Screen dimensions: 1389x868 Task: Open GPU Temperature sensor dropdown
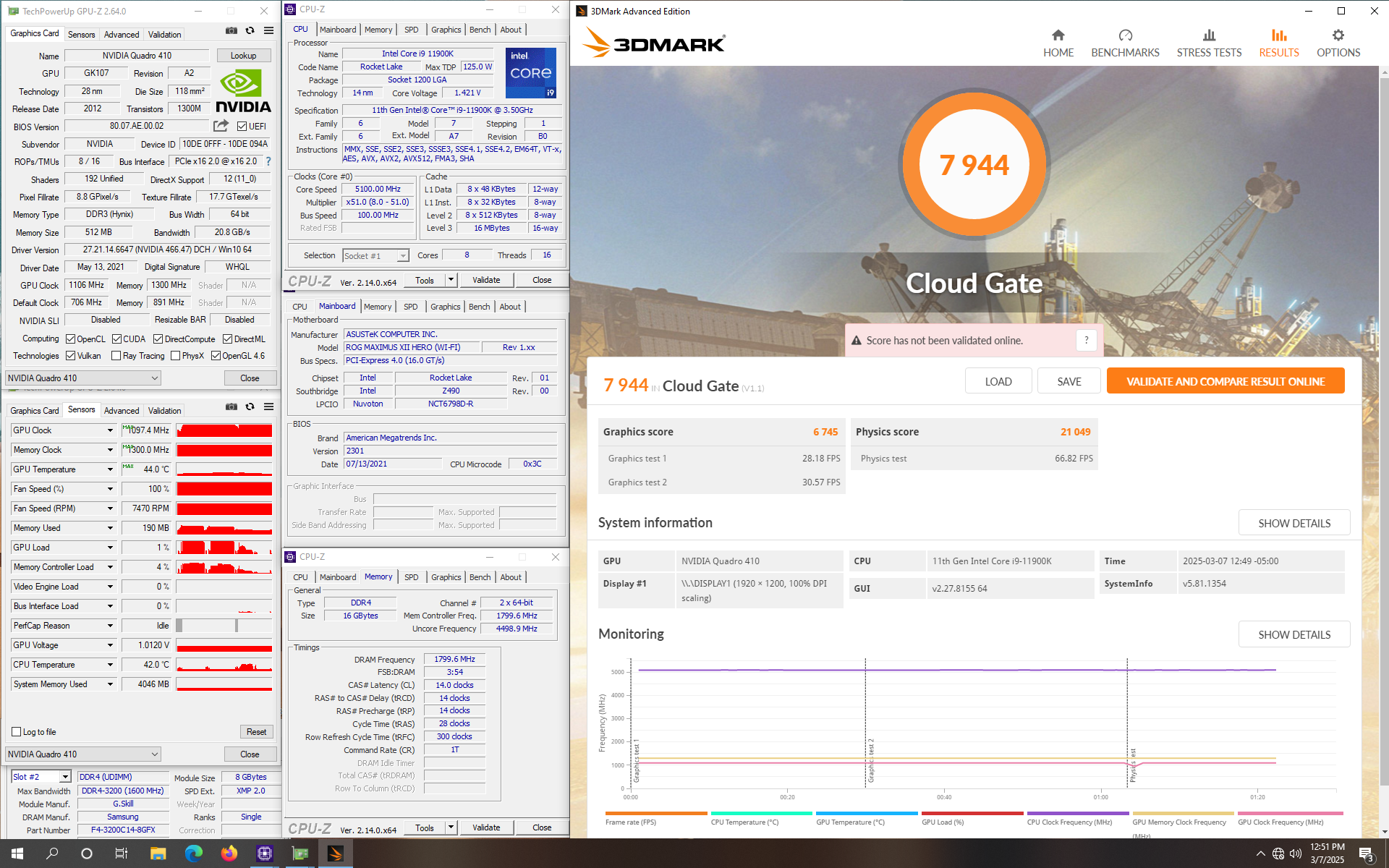coord(110,469)
